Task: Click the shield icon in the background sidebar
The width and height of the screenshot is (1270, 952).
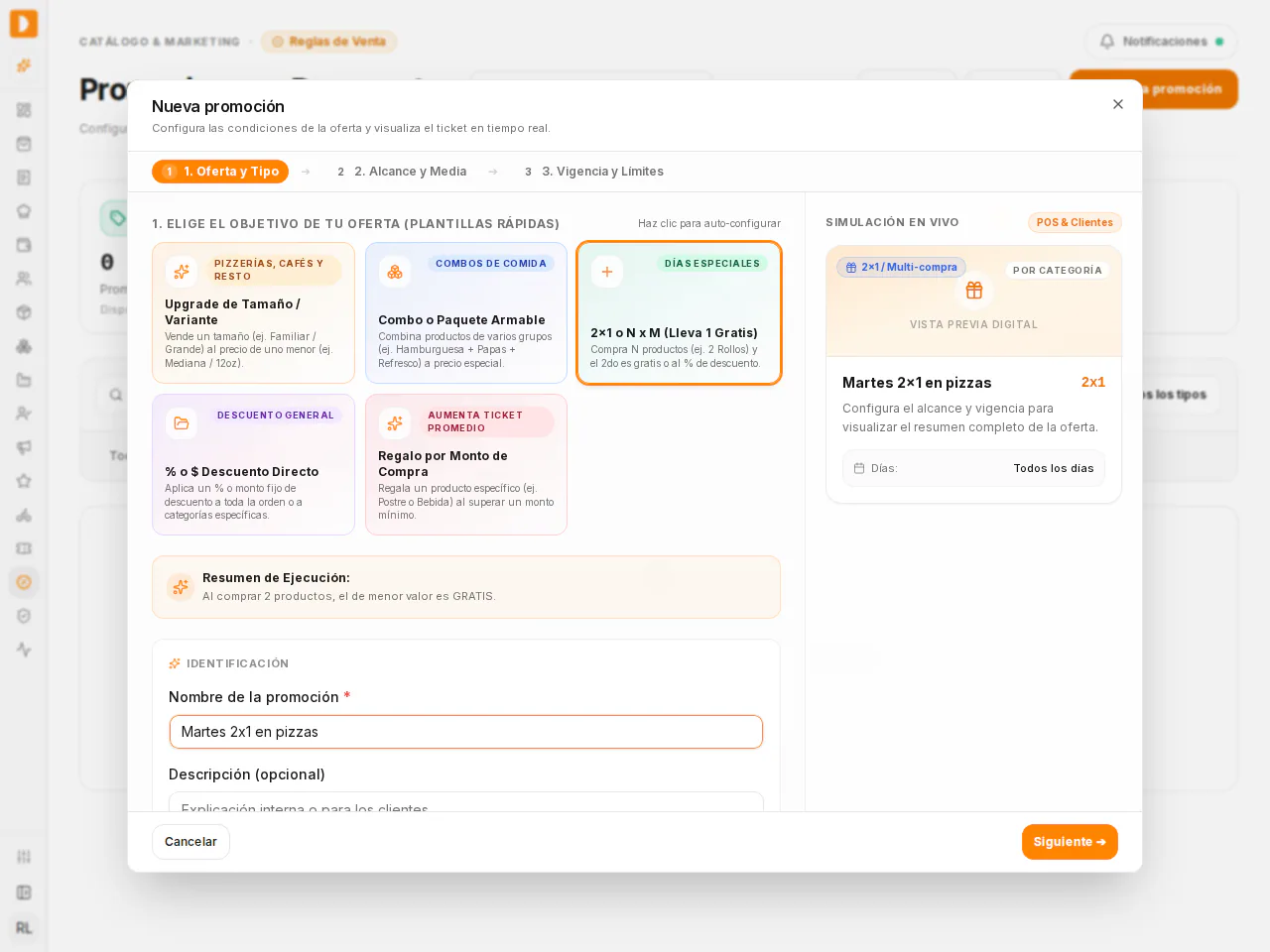Action: point(24,616)
